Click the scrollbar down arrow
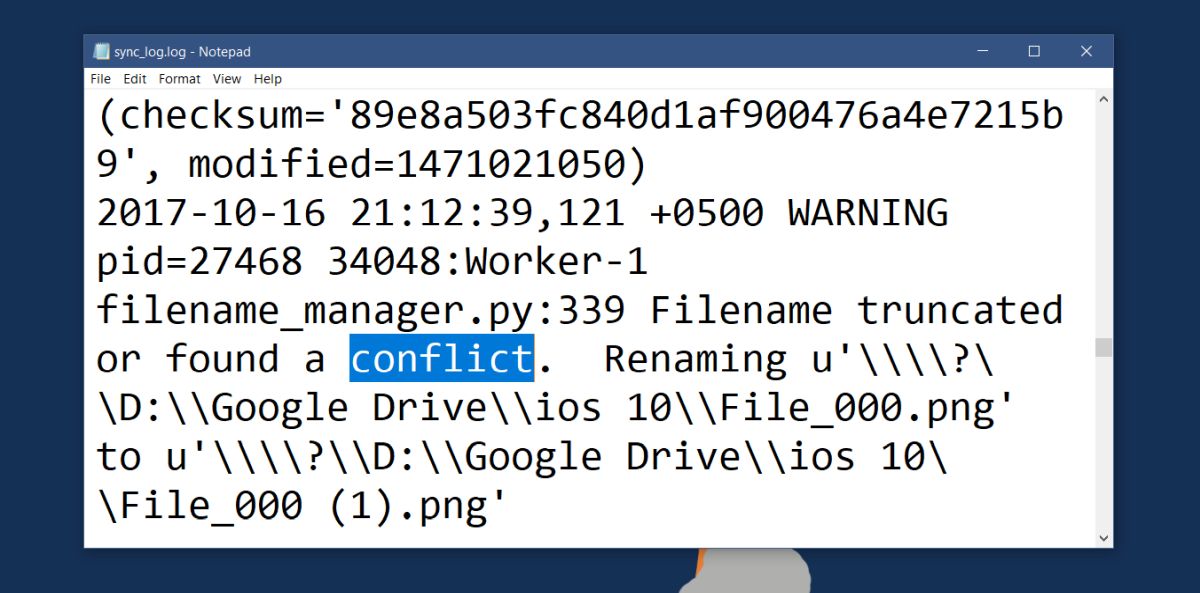 pyautogui.click(x=1104, y=538)
